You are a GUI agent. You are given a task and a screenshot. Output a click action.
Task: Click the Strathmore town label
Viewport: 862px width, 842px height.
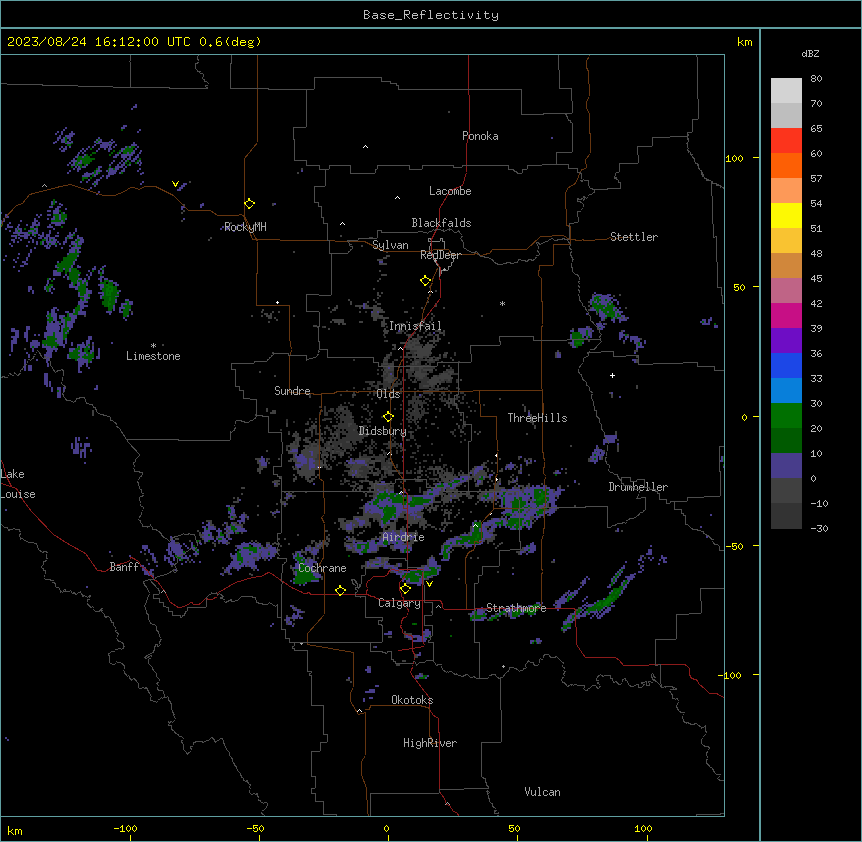[516, 608]
